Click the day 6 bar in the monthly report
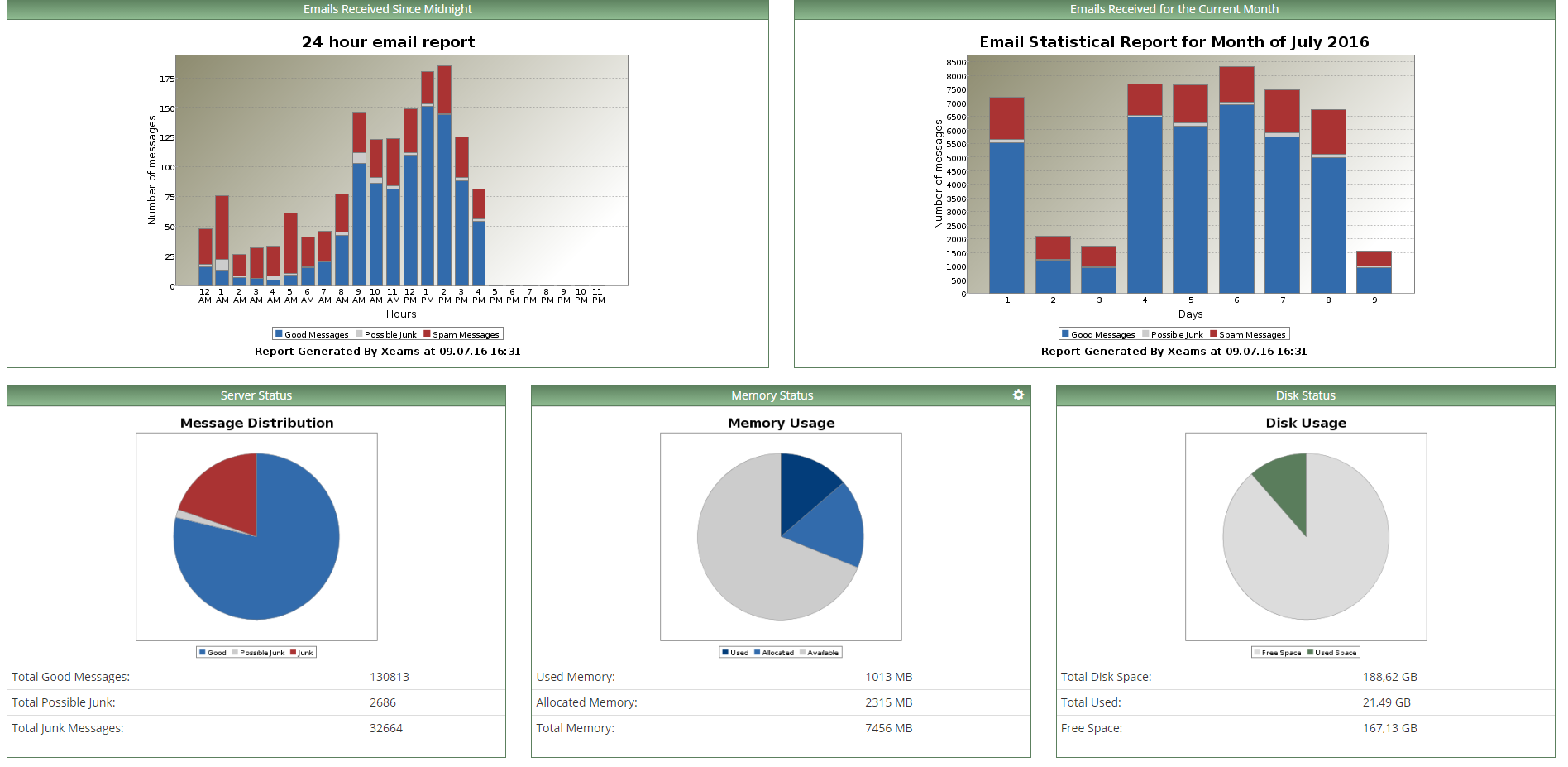This screenshot has width=1568, height=767. (x=1236, y=180)
